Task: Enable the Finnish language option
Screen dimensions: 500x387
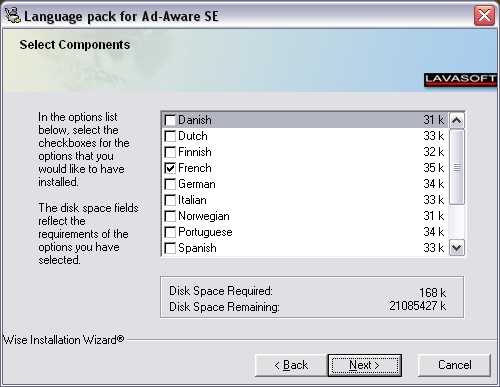Action: coord(170,152)
